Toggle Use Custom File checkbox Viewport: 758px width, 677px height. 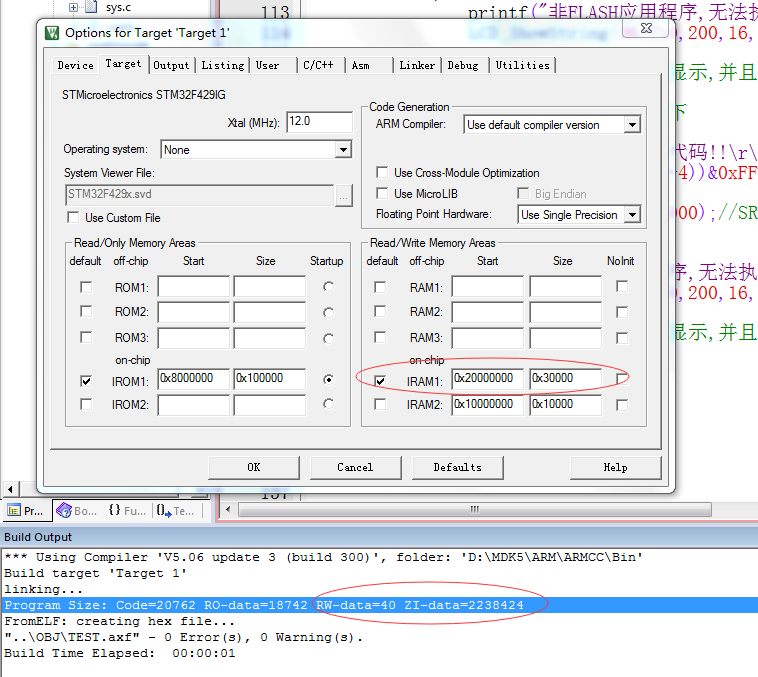point(73,218)
